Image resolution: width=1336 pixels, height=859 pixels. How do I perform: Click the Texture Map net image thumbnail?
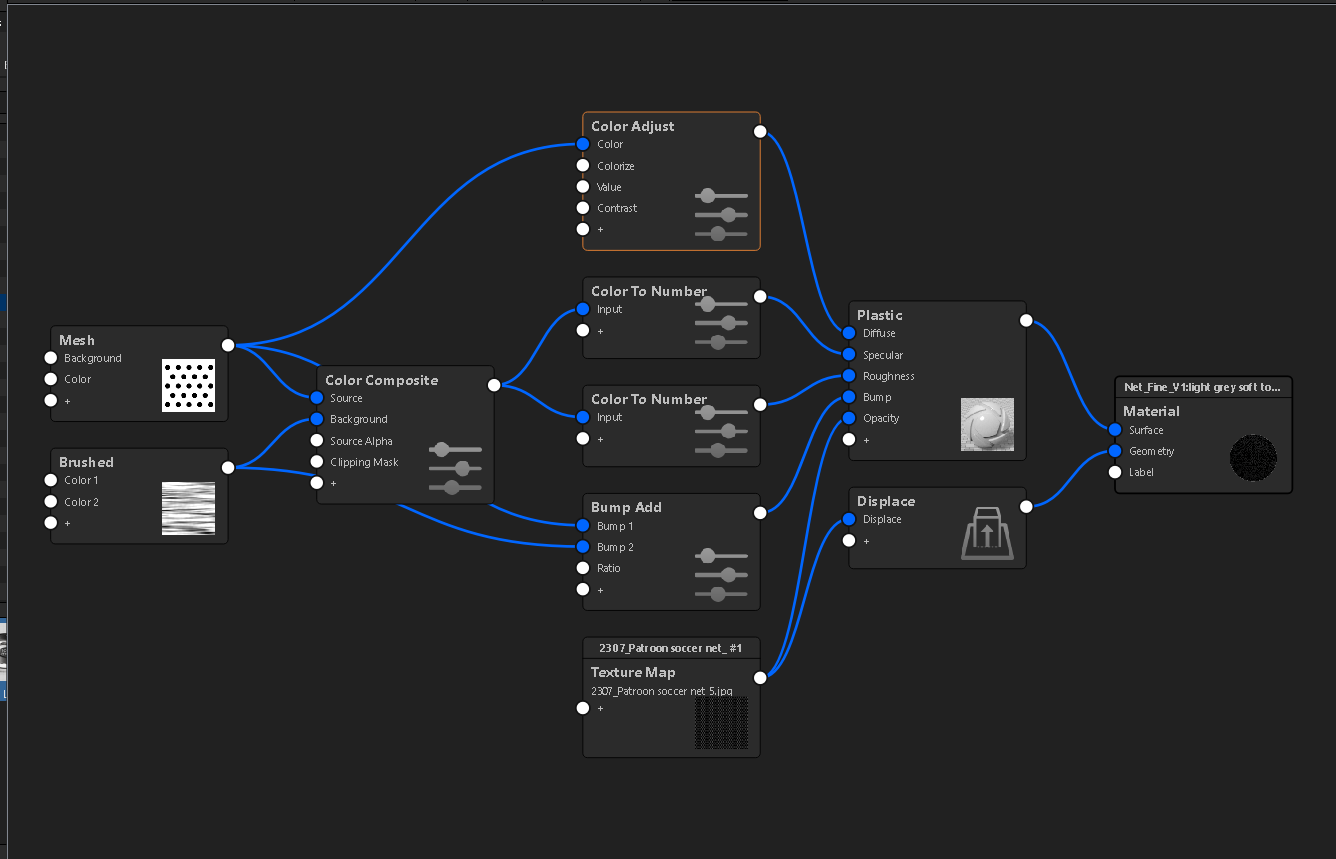pos(721,723)
